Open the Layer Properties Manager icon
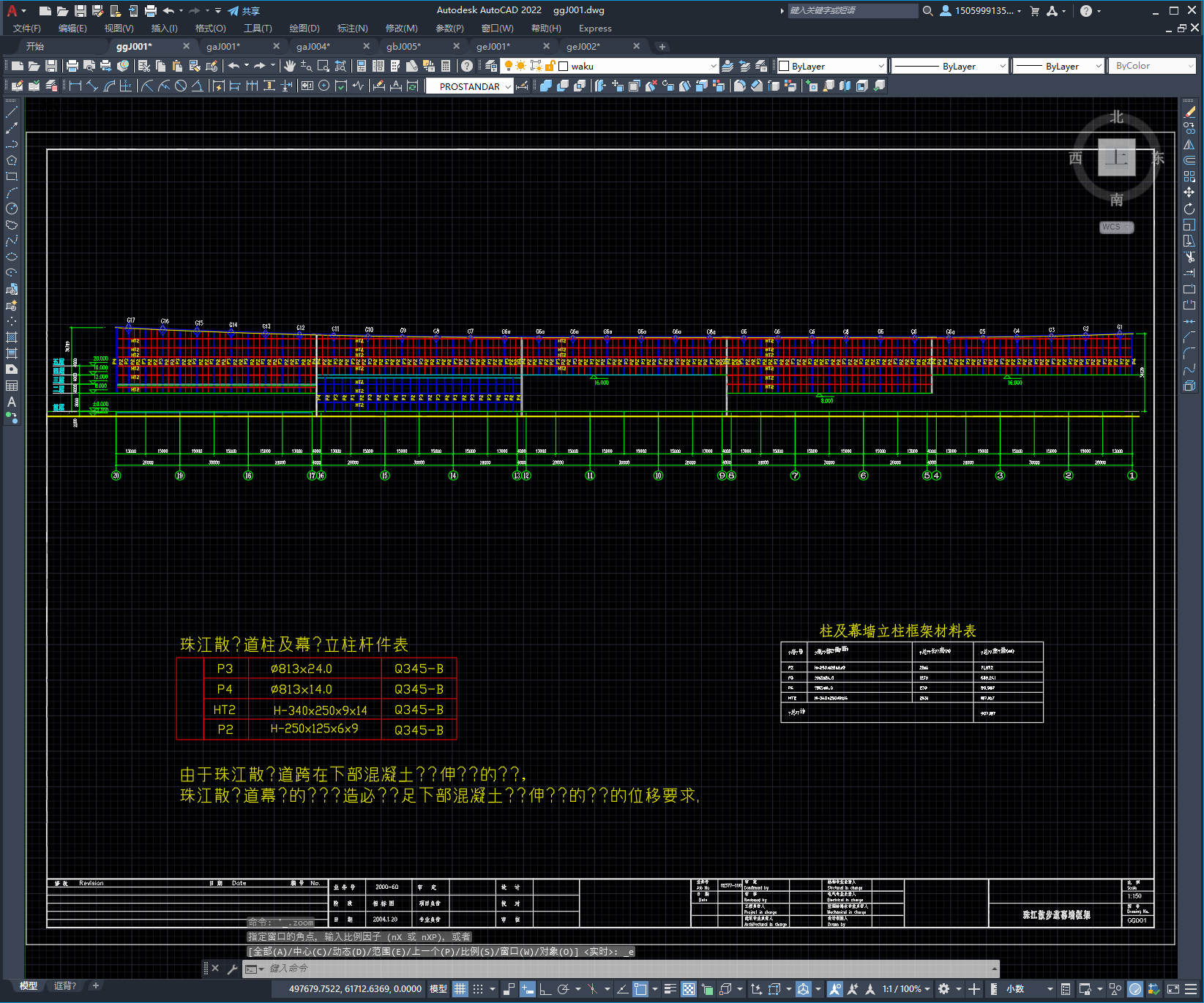 pos(491,66)
